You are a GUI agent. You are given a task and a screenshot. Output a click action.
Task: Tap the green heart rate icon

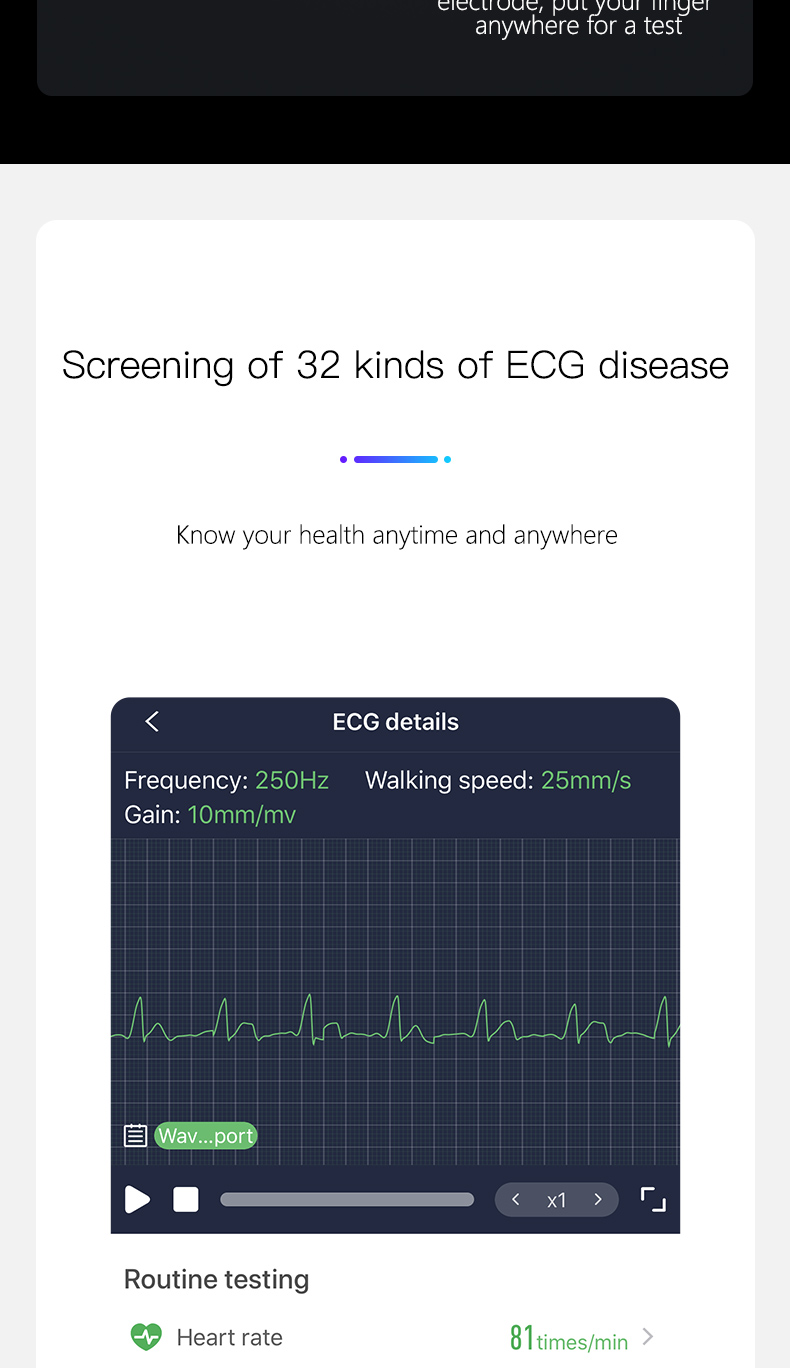point(146,1337)
